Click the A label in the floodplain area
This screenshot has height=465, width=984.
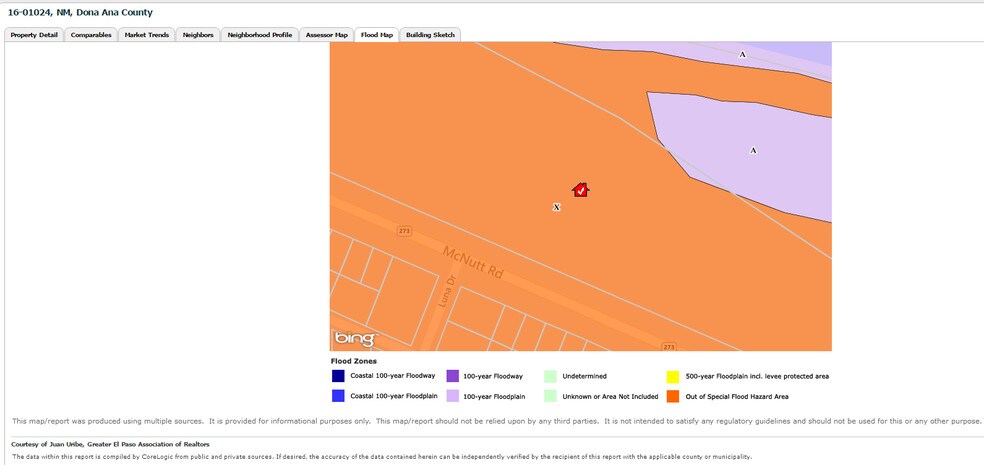pyautogui.click(x=754, y=151)
